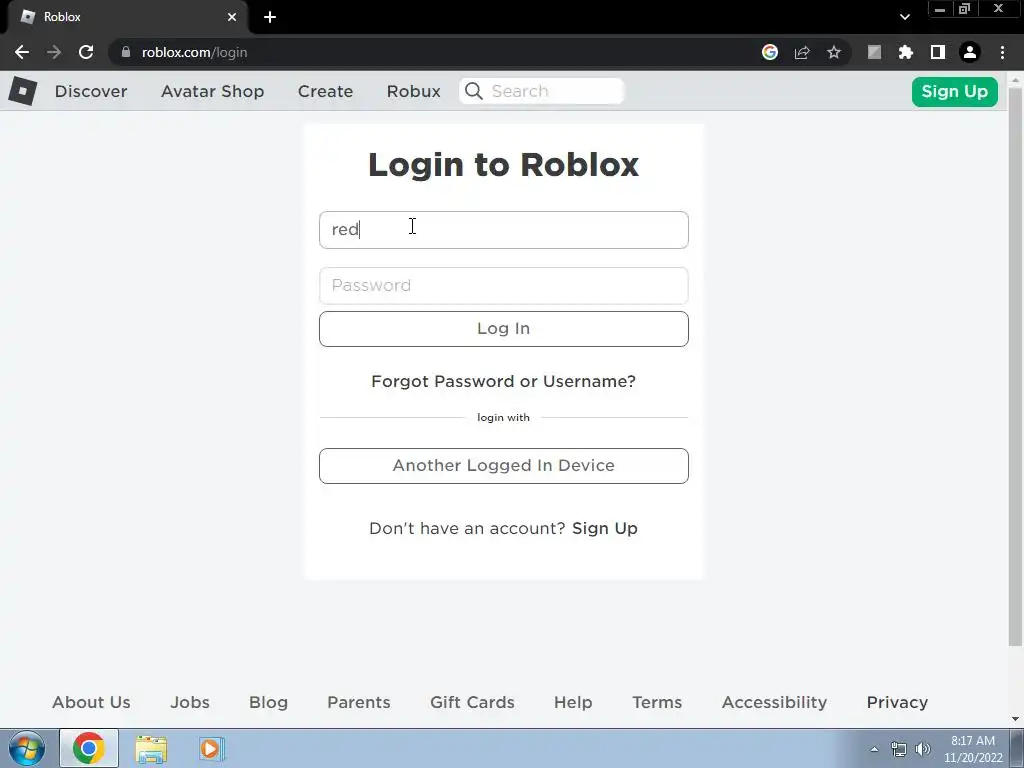
Task: Close the Roblox tab
Action: pyautogui.click(x=232, y=17)
